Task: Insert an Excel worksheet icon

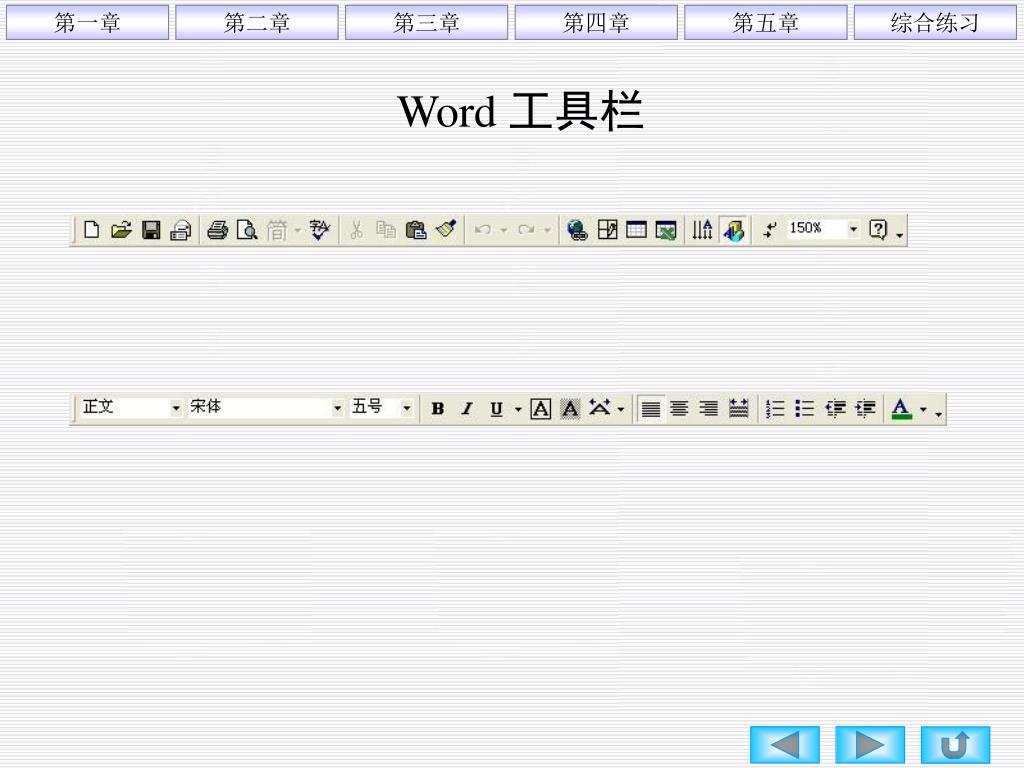Action: coord(666,230)
